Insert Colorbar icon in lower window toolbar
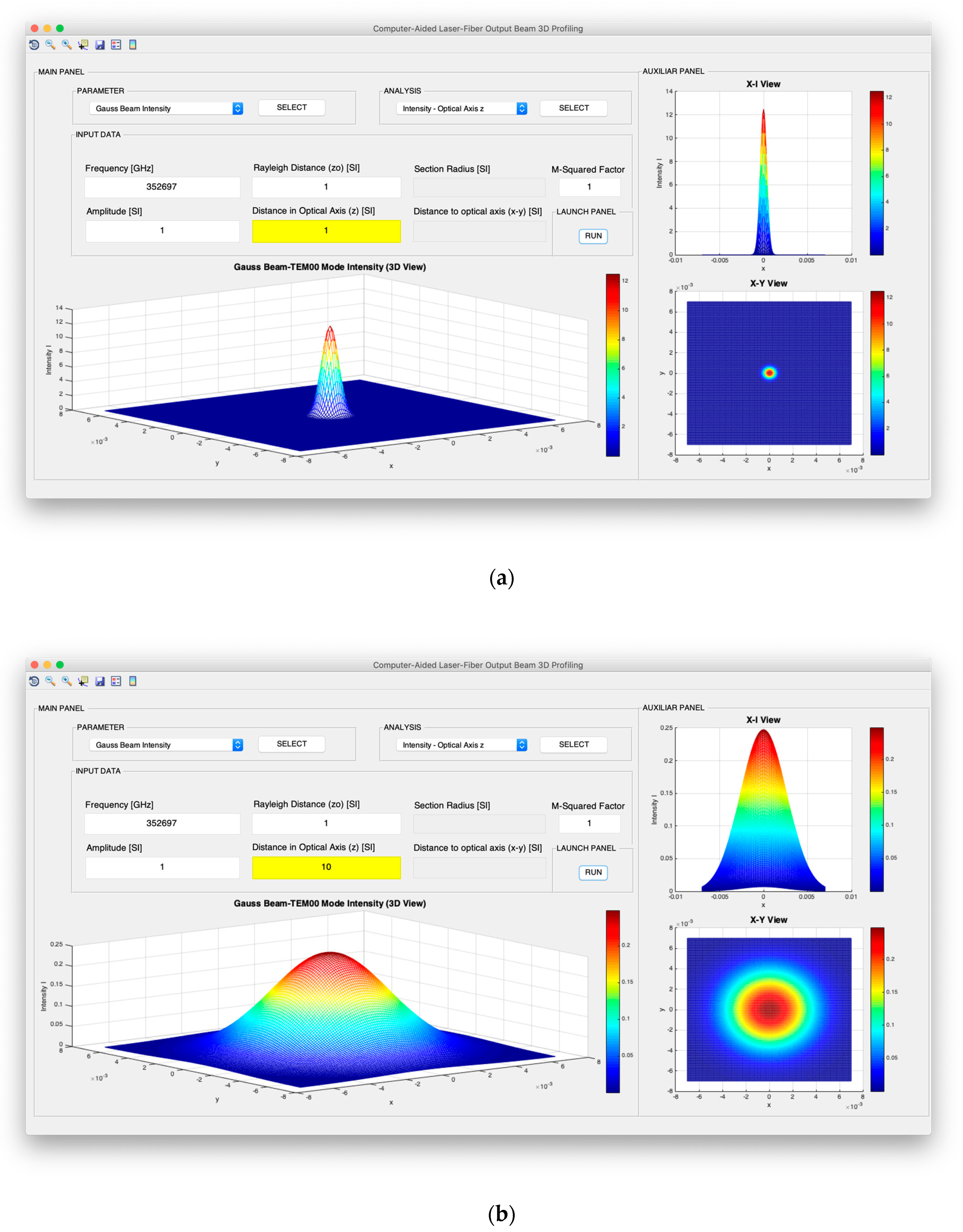 click(x=132, y=681)
